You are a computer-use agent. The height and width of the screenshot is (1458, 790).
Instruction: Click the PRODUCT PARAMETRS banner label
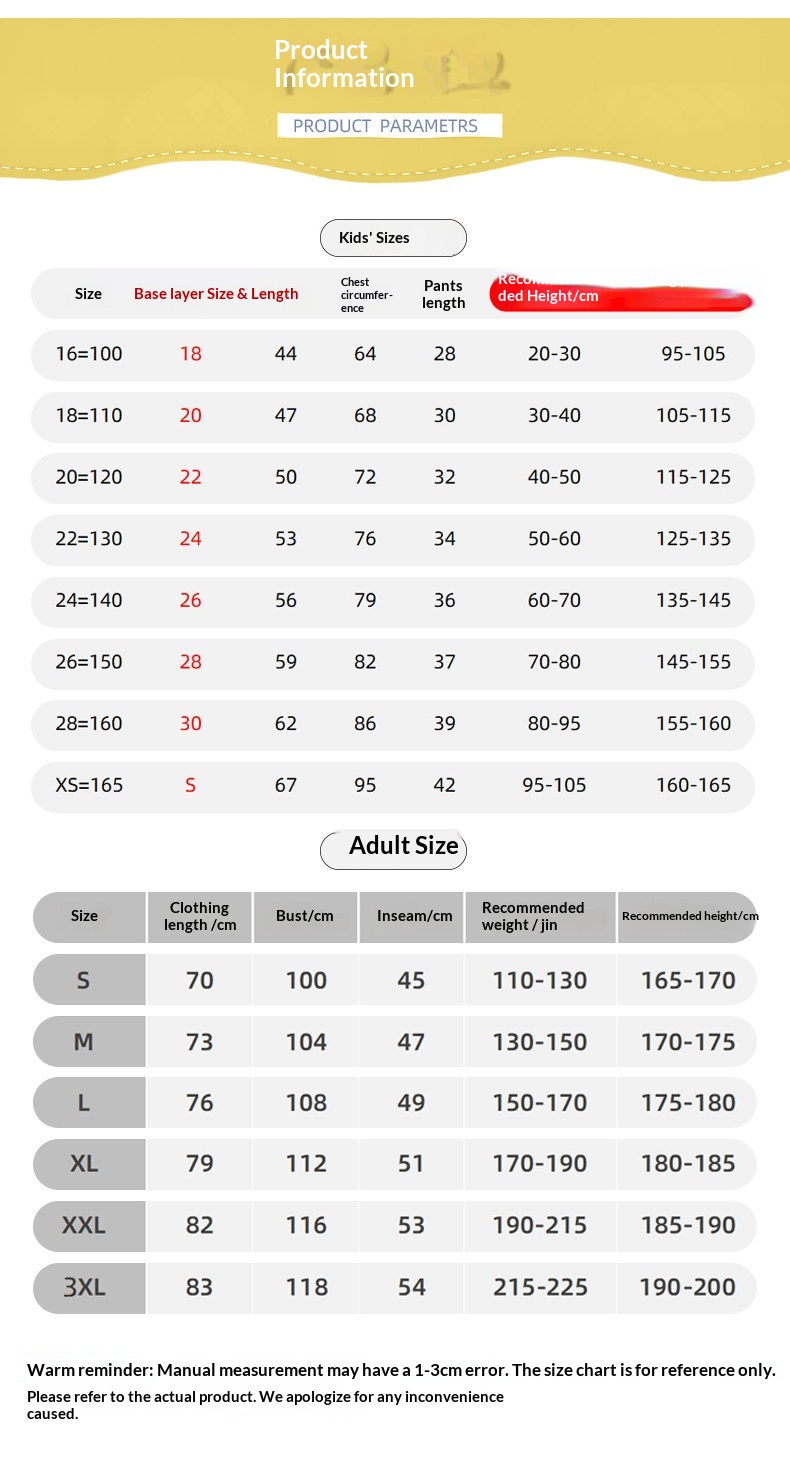[x=387, y=126]
